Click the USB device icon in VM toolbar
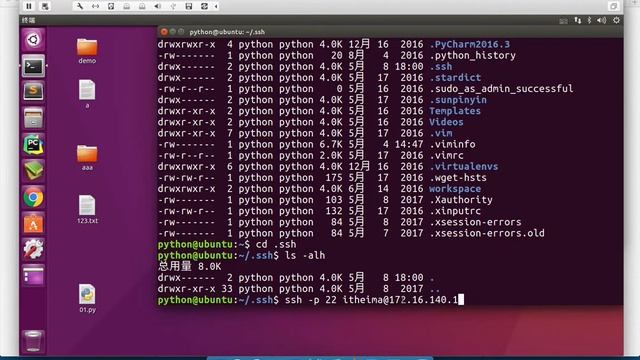 coord(173,6)
